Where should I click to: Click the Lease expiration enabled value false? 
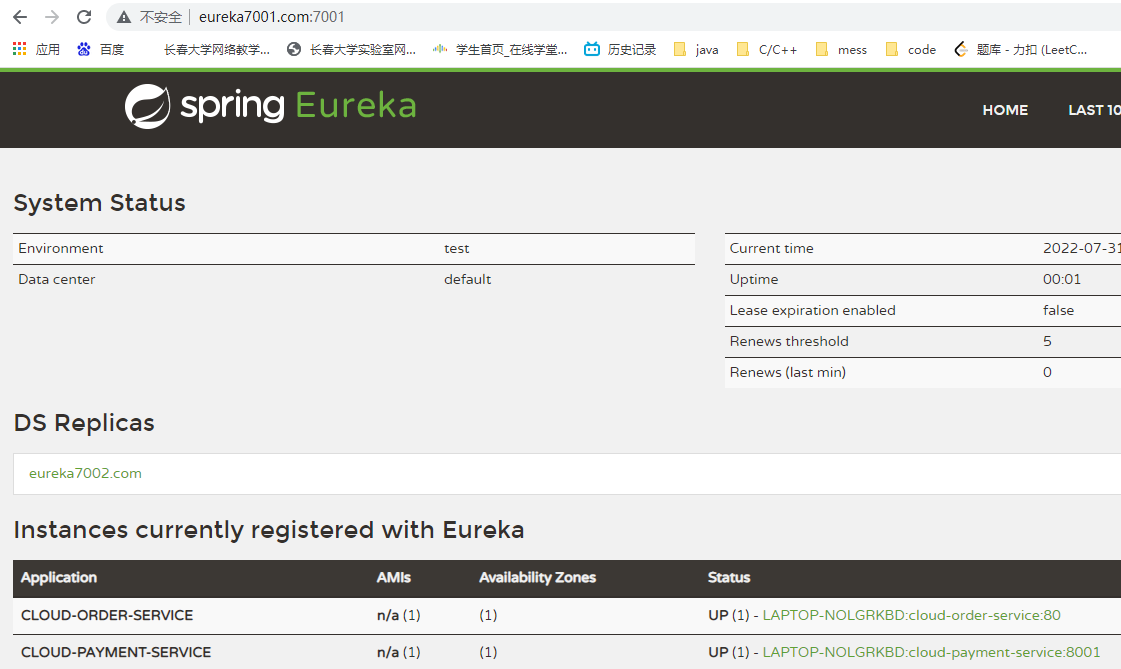coord(1058,310)
